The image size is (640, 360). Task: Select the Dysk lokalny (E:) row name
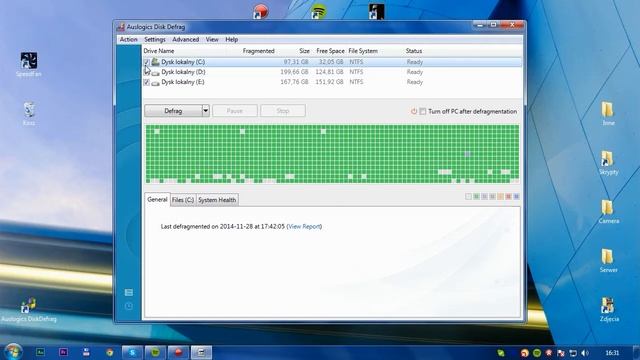point(183,82)
